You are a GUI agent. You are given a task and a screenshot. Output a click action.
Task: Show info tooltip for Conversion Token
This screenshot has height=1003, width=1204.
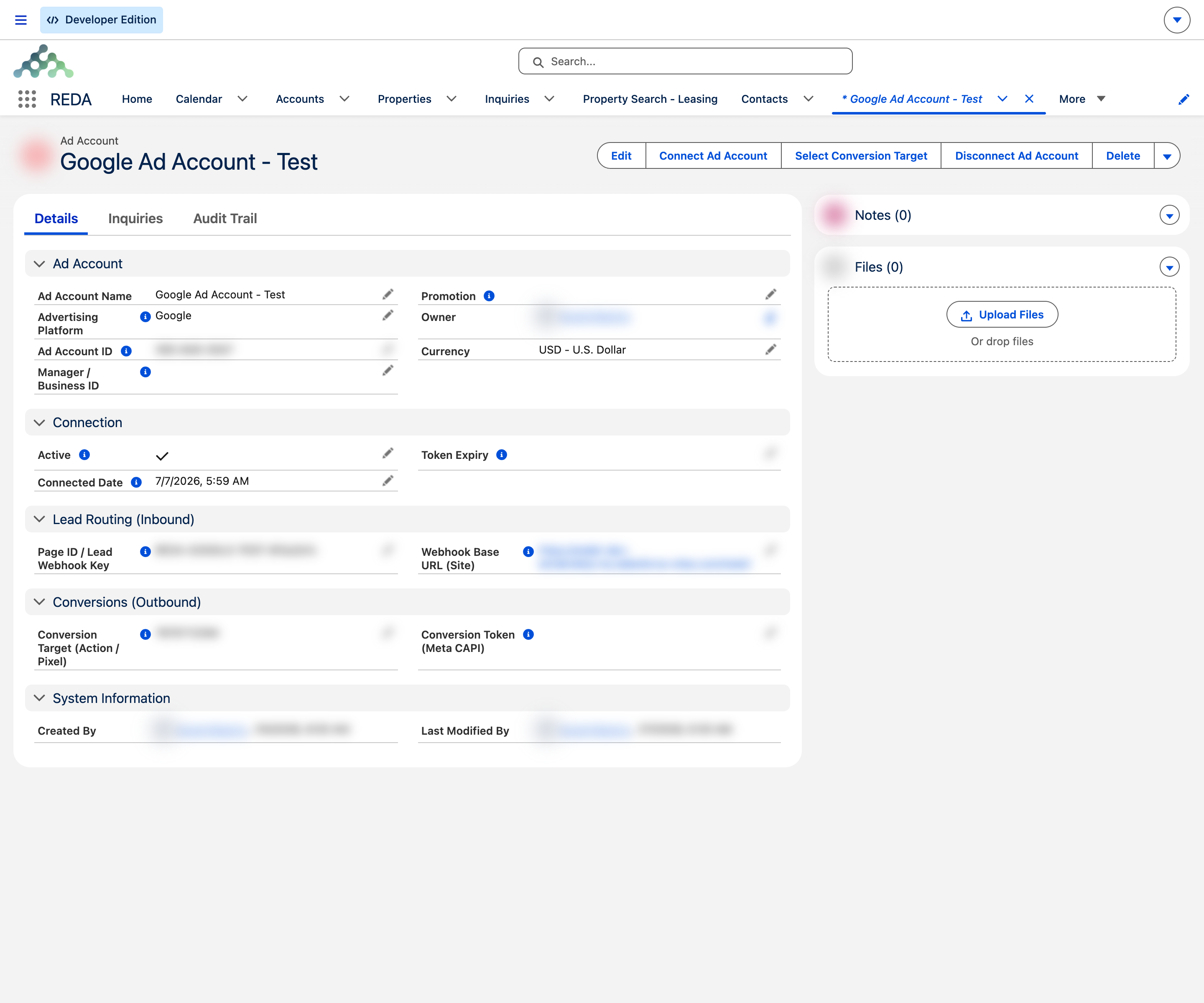528,634
